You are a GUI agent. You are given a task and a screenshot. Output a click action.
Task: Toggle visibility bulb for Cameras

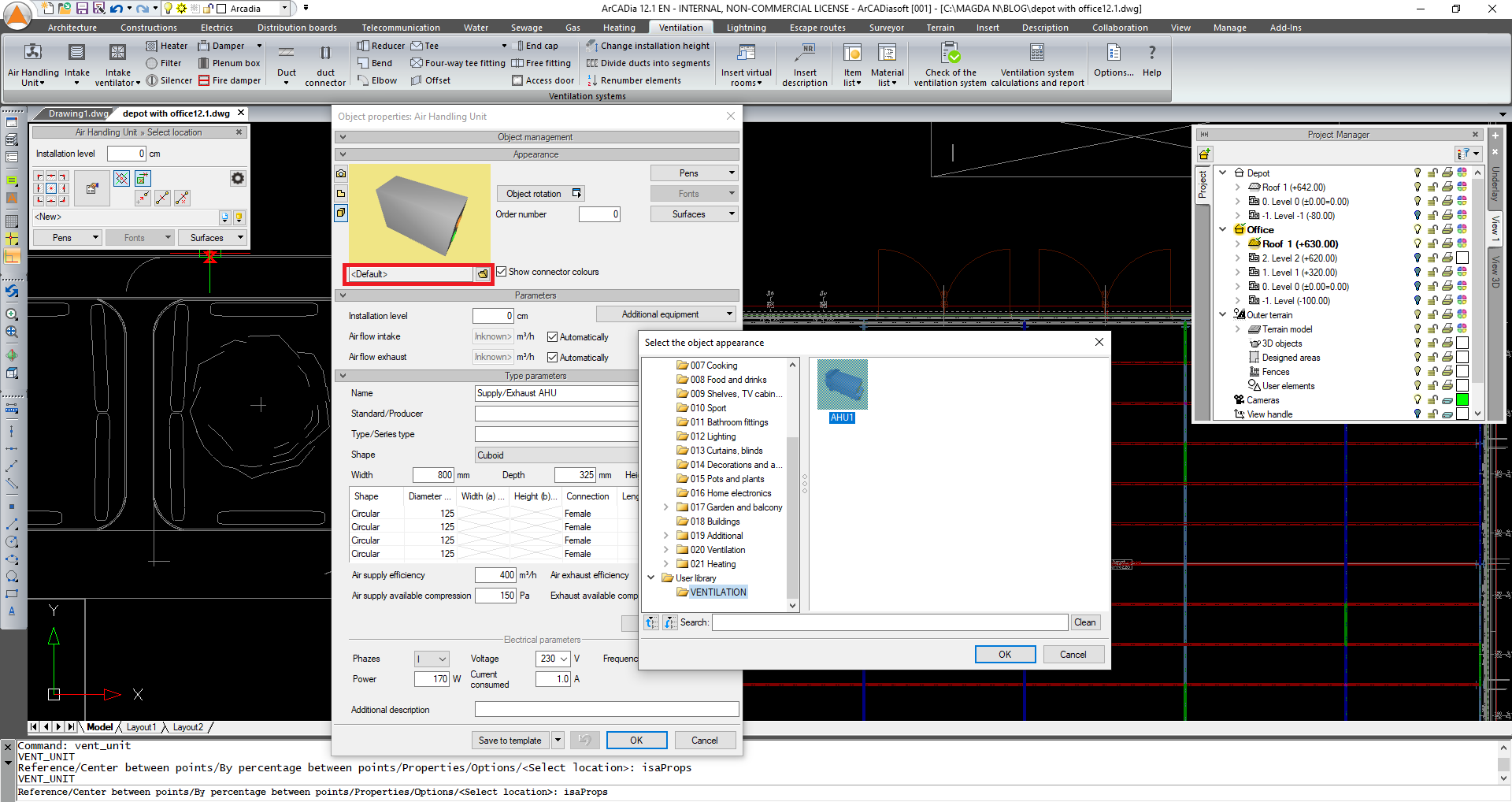point(1417,400)
